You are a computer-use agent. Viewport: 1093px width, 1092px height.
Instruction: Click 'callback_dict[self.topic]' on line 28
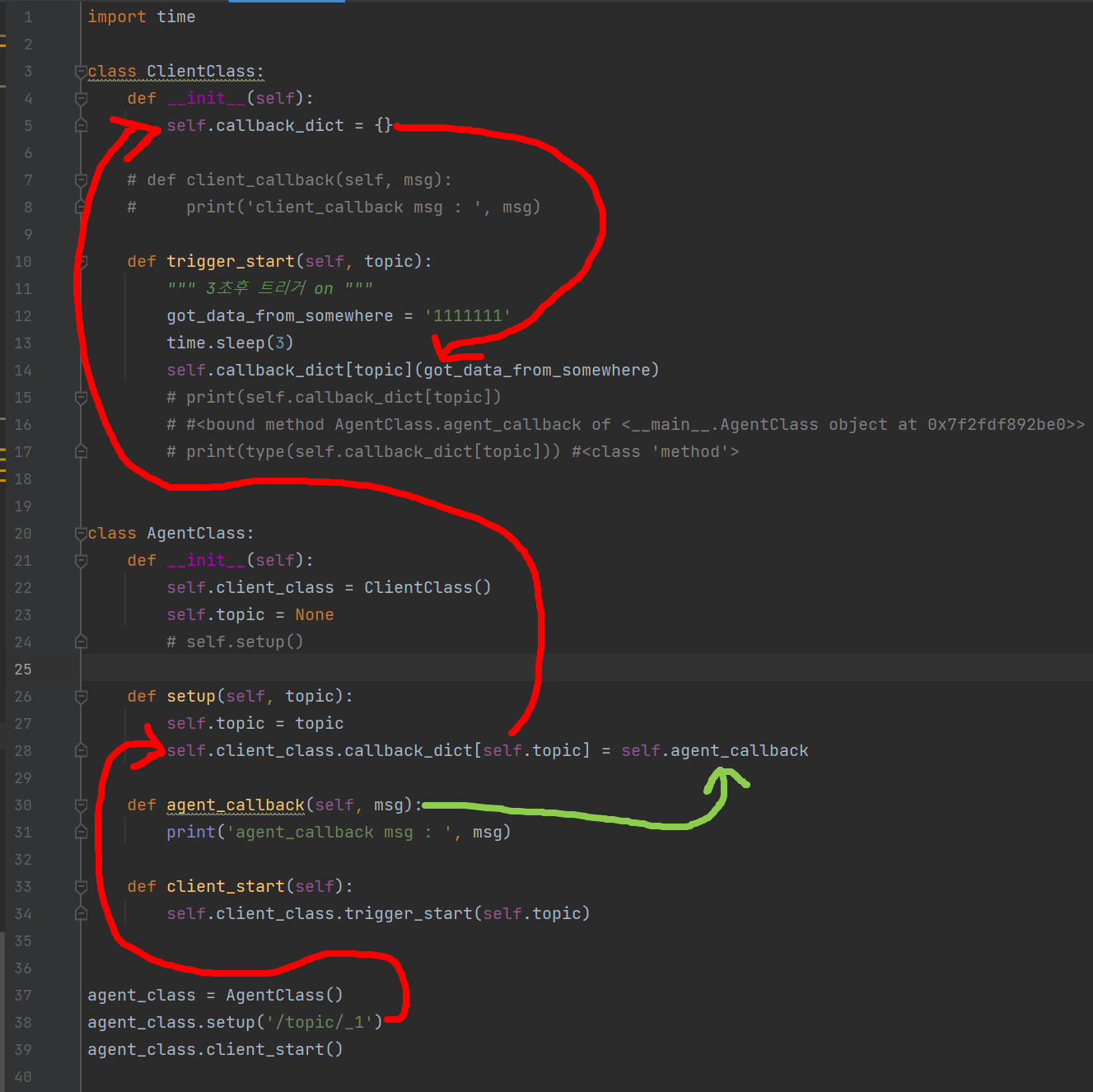point(468,751)
